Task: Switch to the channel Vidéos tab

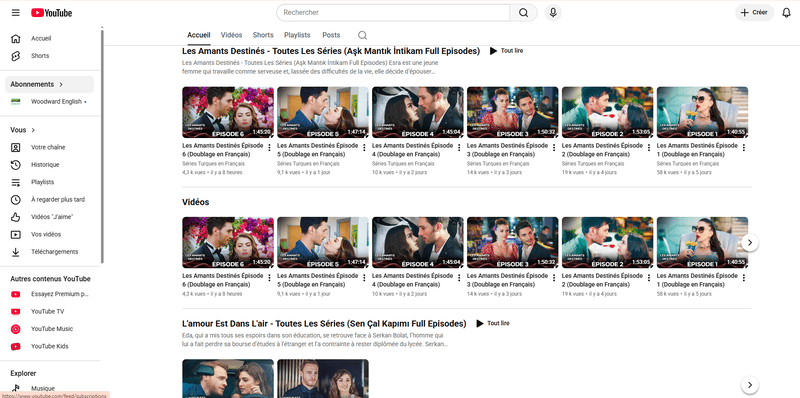Action: pyautogui.click(x=231, y=35)
